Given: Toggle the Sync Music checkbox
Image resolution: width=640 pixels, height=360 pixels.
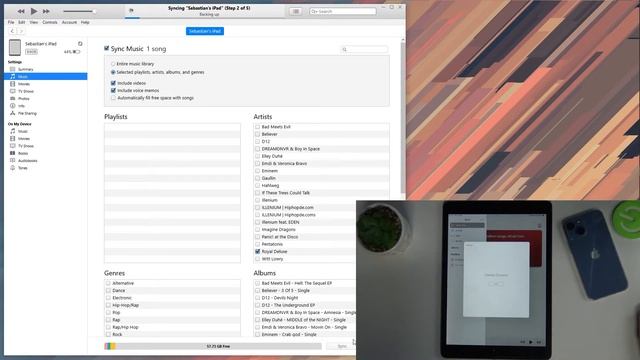Looking at the screenshot, I should pyautogui.click(x=107, y=49).
